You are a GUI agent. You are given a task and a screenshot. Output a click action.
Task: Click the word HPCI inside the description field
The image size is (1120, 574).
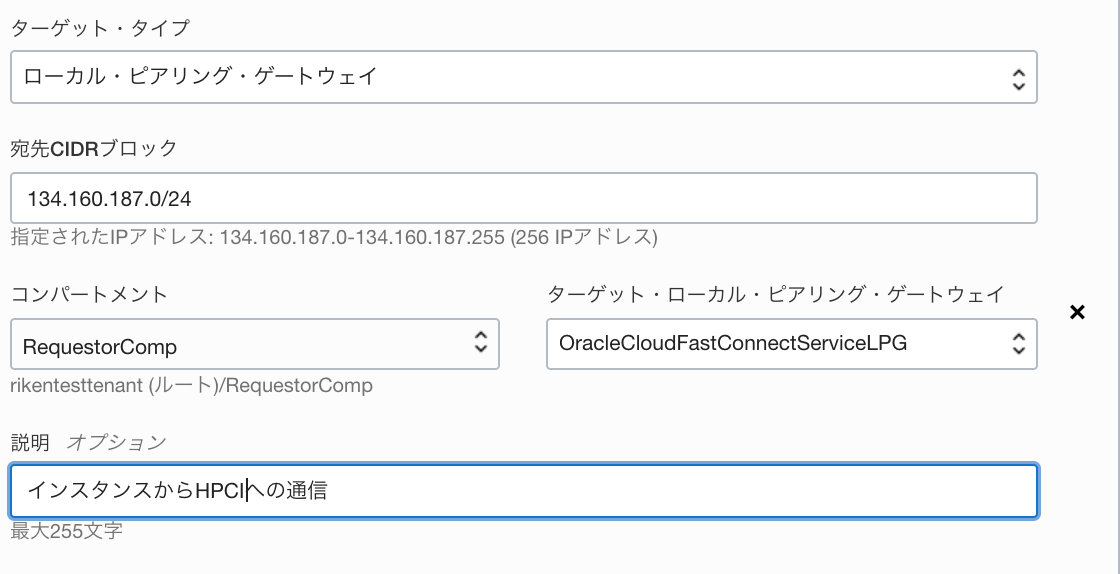click(221, 491)
